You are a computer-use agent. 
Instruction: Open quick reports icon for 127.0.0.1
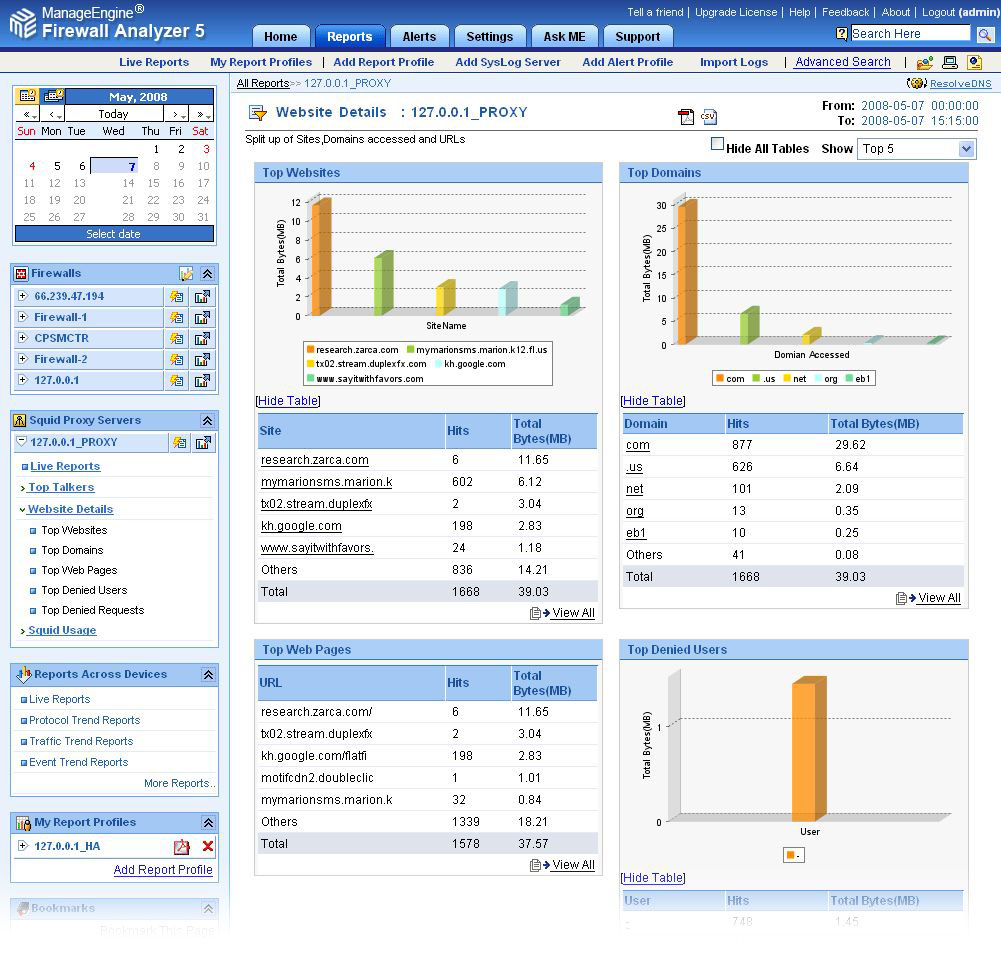[177, 381]
